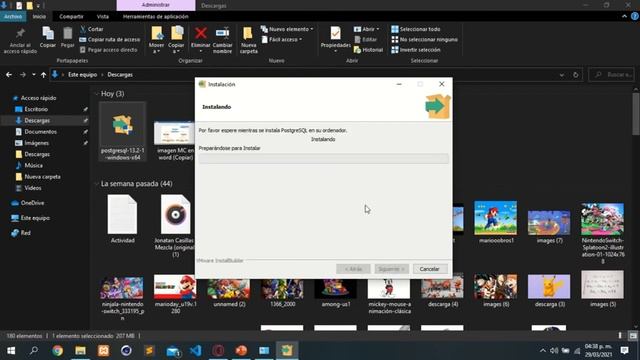
Task: Click the Administrar contextual tab
Action: [156, 5]
